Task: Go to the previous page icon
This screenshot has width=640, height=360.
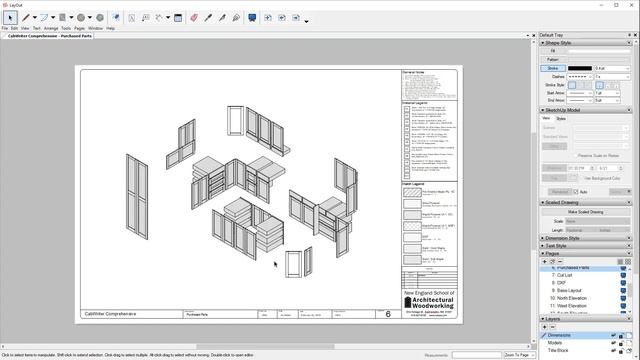Action: click(282, 18)
